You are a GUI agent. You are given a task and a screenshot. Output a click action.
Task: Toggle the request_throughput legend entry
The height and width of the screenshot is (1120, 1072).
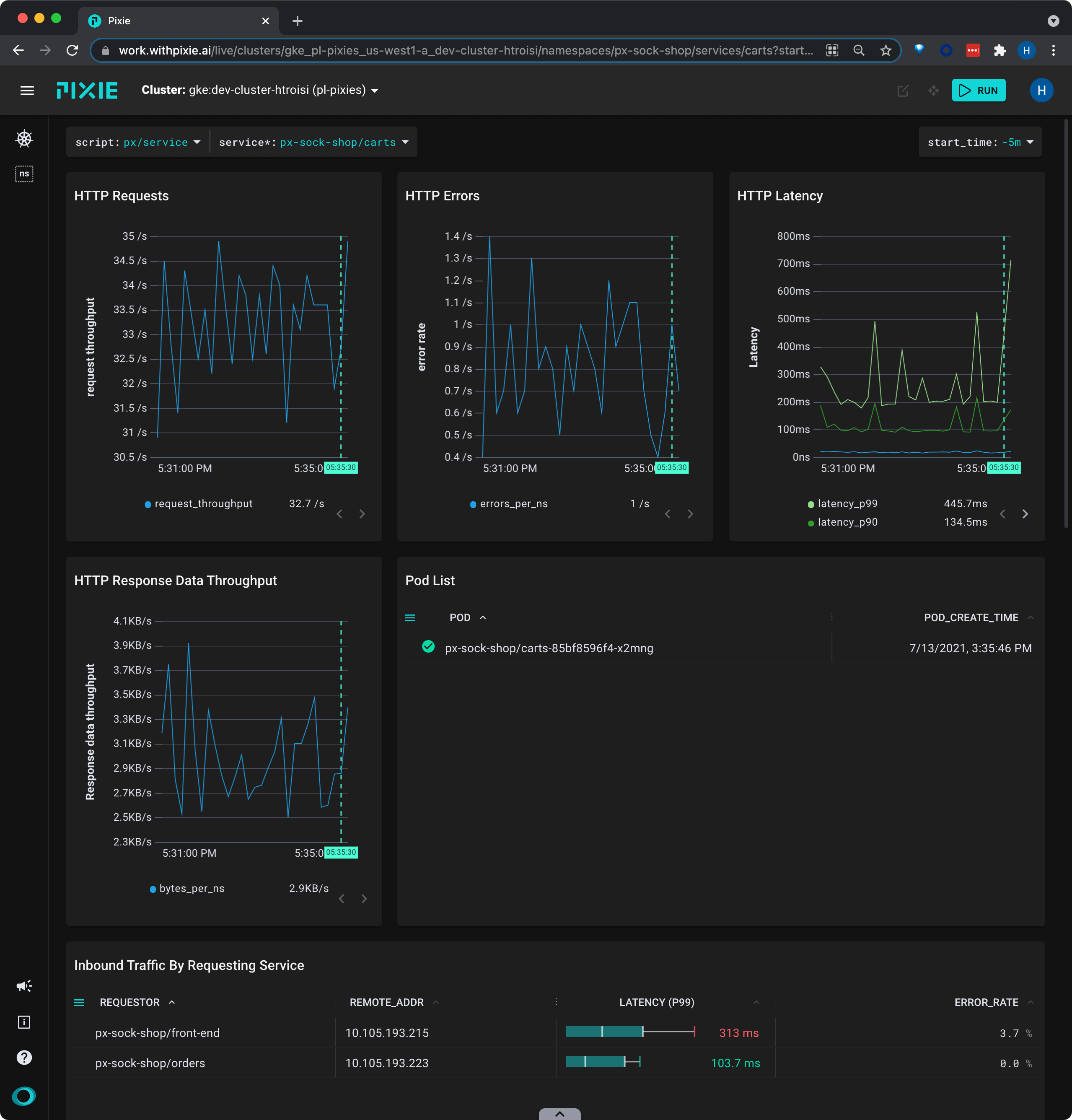(203, 503)
